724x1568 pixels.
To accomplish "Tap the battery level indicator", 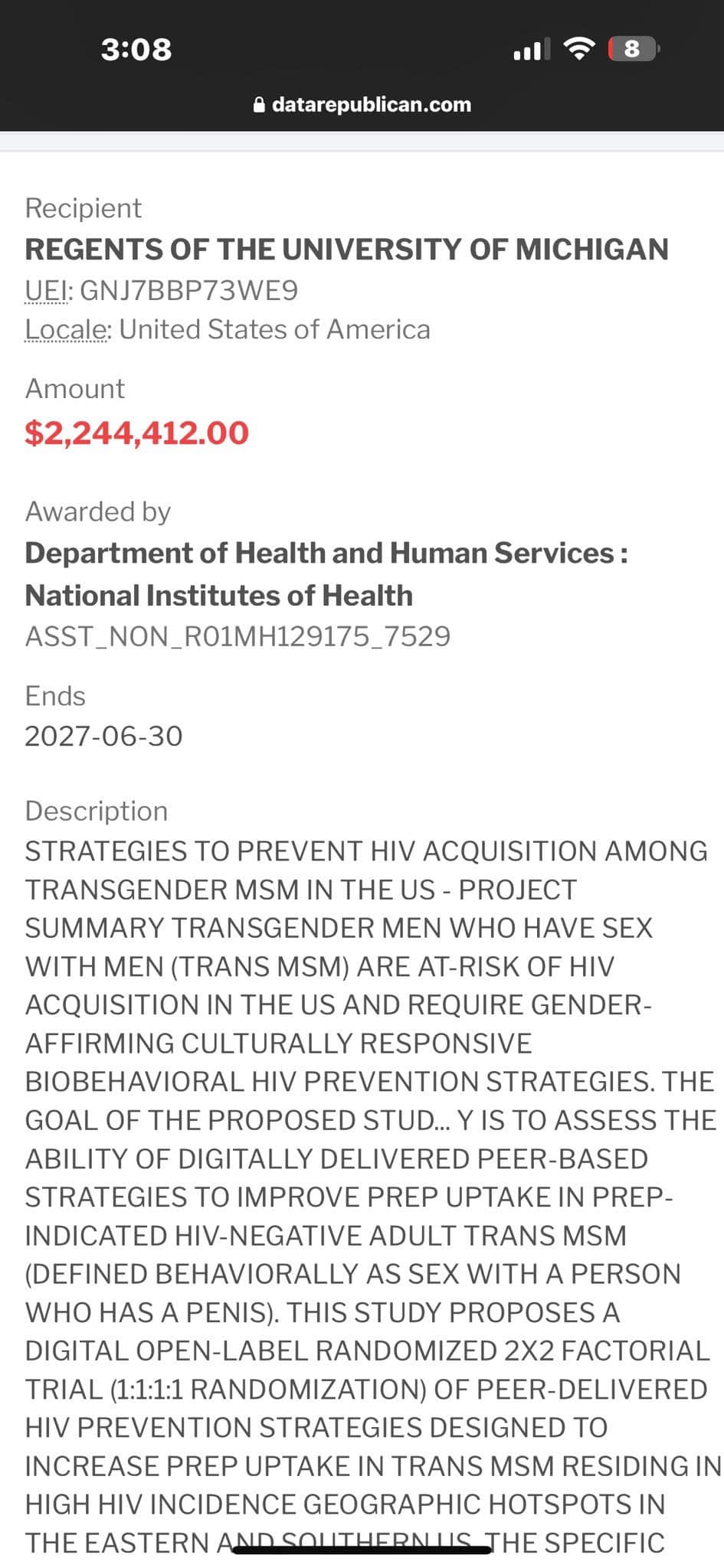I will (x=633, y=49).
